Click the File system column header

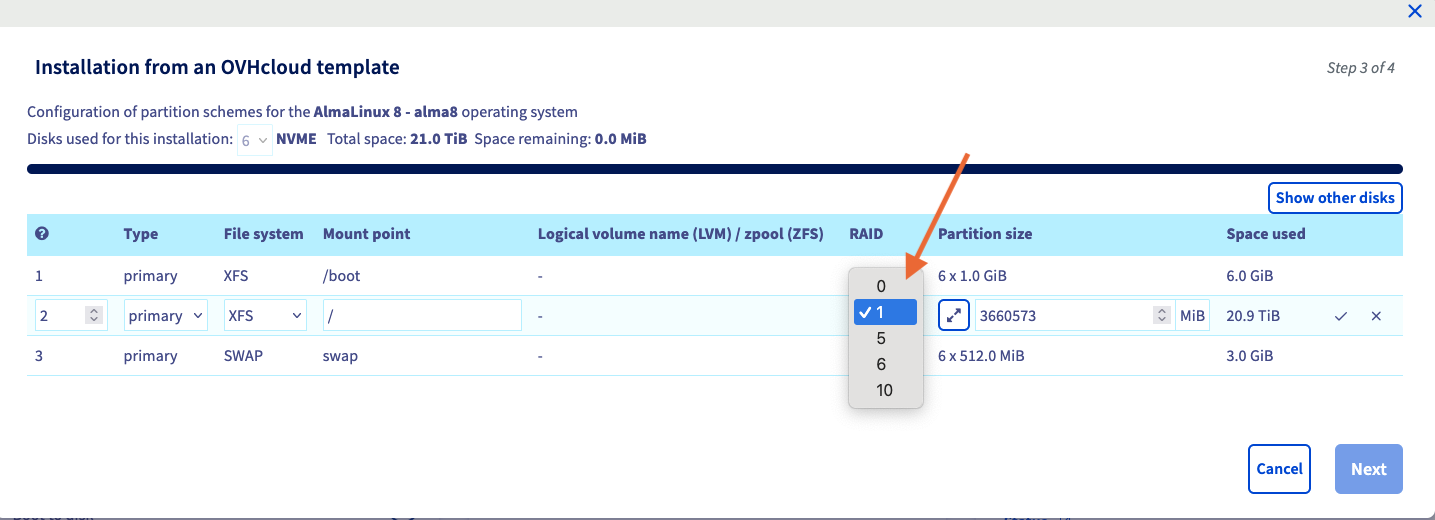pyautogui.click(x=264, y=234)
